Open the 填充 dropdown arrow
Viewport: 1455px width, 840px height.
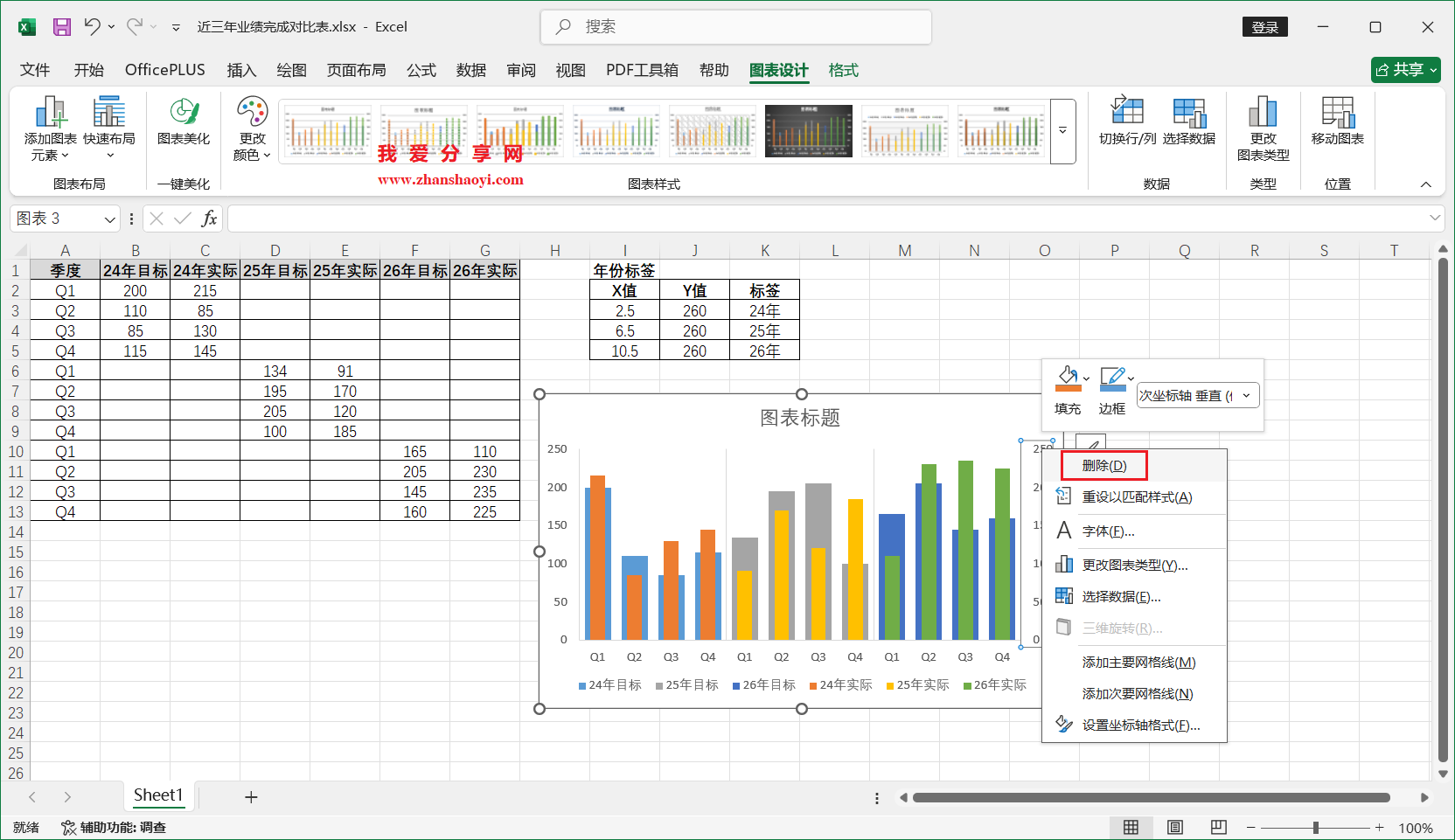(x=1086, y=378)
